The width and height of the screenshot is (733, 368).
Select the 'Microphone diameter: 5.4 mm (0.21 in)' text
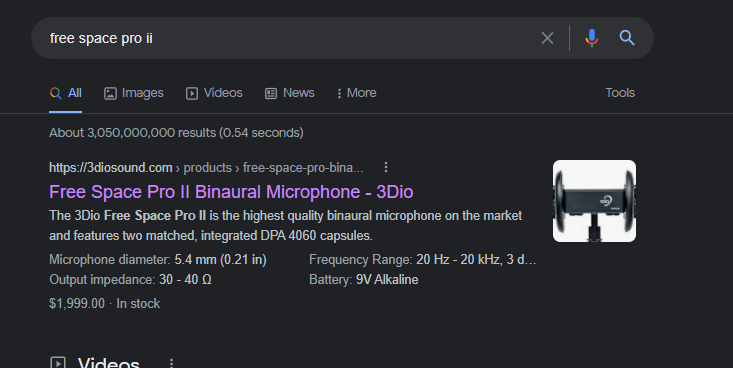[x=158, y=260]
